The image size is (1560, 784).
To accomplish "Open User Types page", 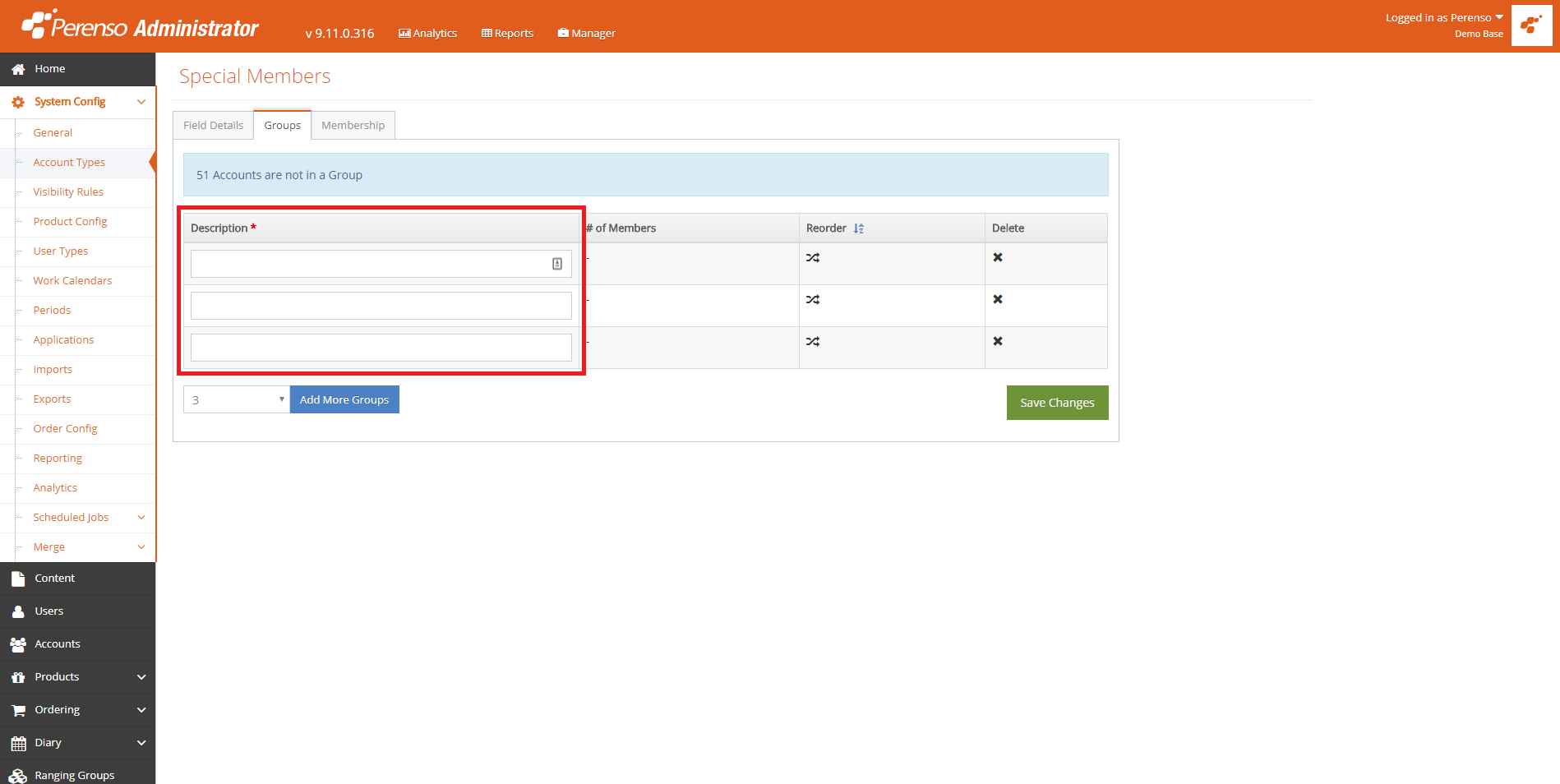I will point(60,251).
